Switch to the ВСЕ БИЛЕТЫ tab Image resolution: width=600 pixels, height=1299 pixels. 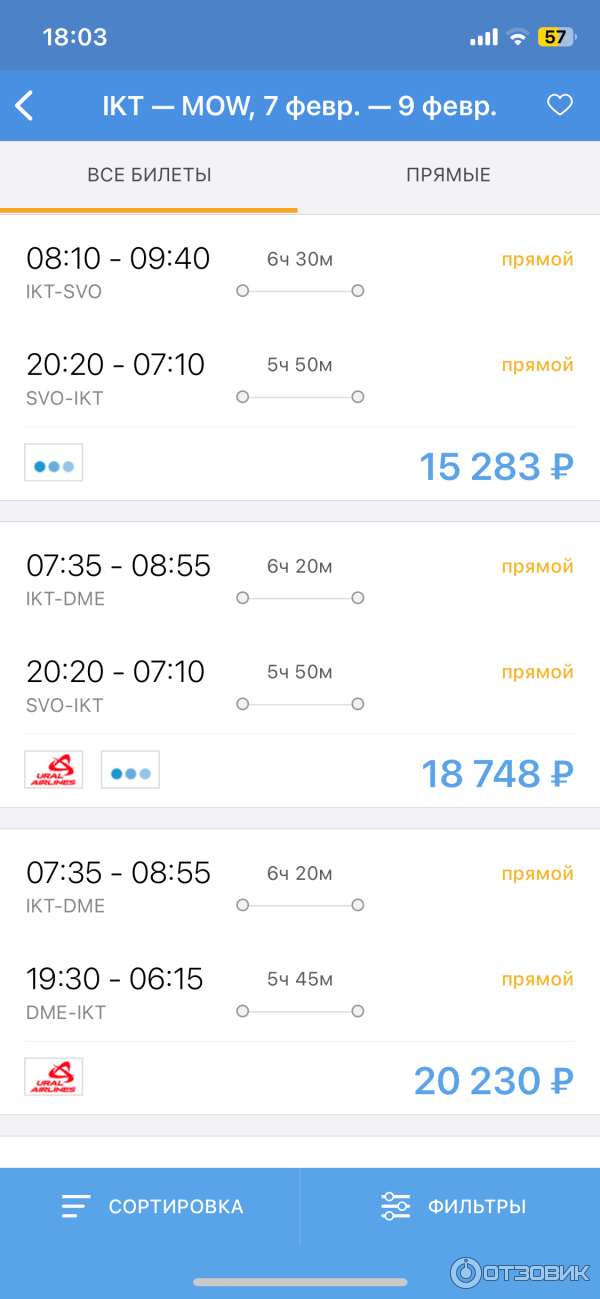149,175
